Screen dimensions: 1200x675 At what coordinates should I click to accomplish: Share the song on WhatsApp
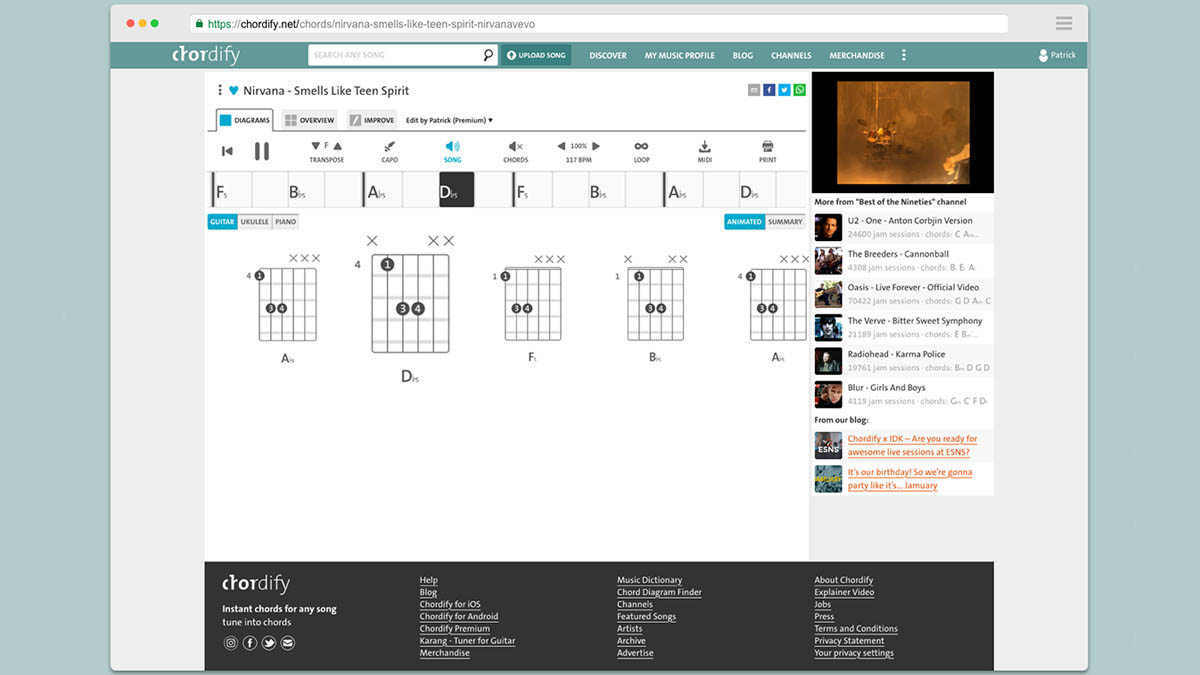tap(799, 90)
